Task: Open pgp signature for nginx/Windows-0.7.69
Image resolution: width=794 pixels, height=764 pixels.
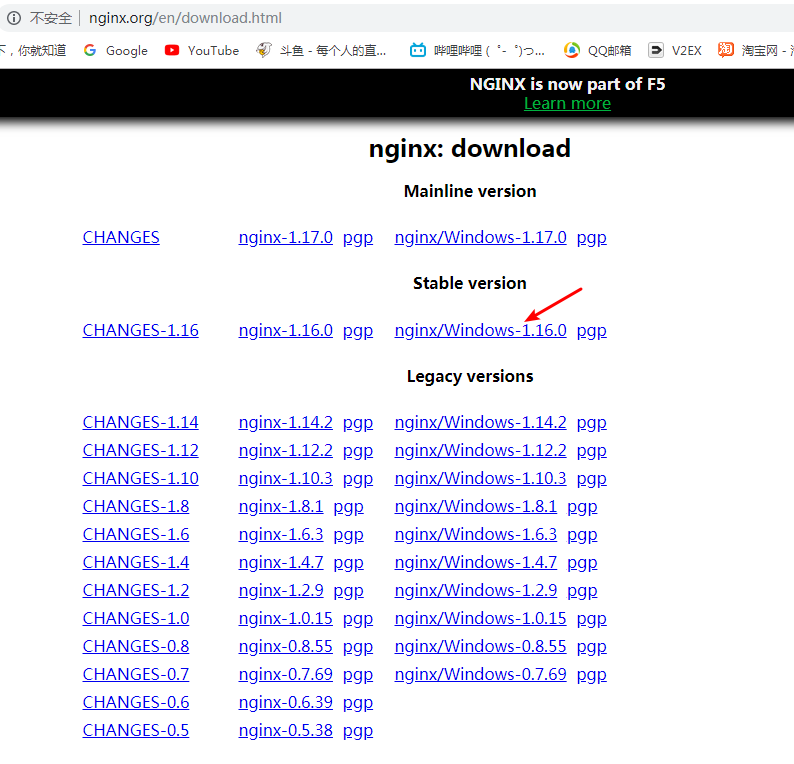Action: [x=591, y=675]
